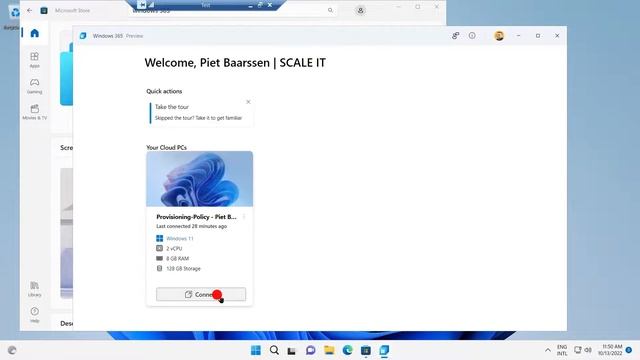Open Microsoft Store account profile icon
Screen dimensions: 640x360
point(360,11)
